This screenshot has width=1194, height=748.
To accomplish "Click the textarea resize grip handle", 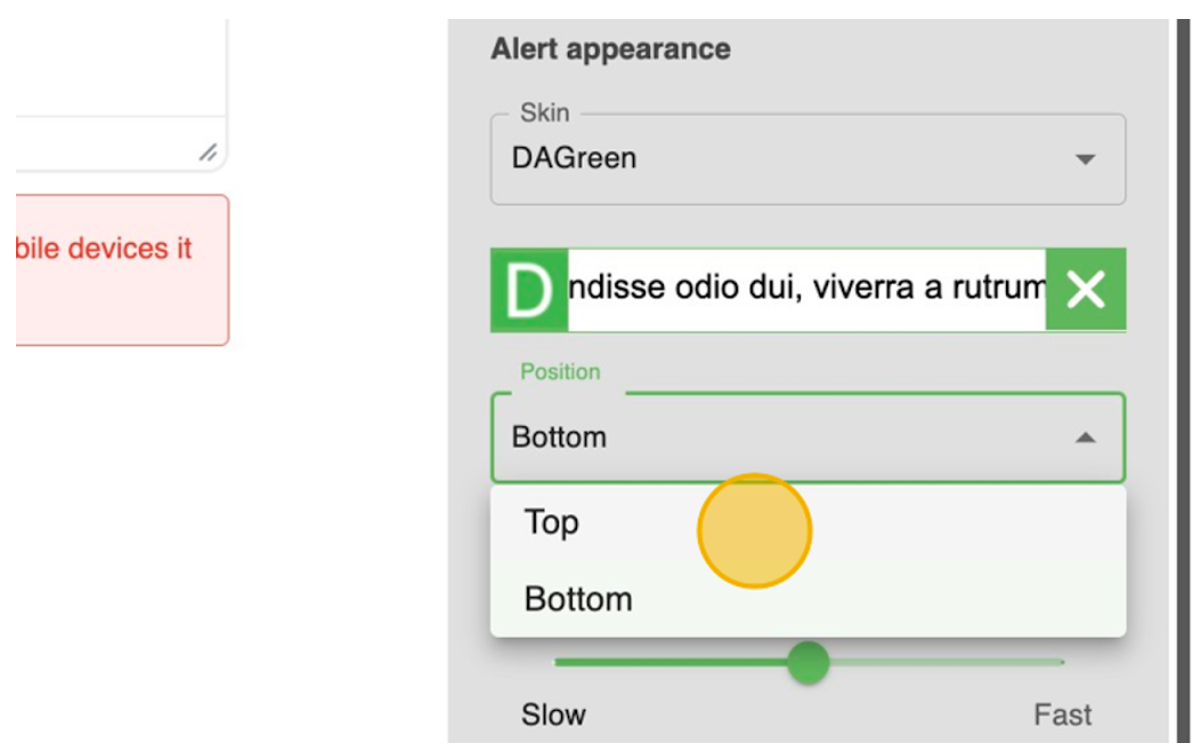I will pyautogui.click(x=208, y=153).
